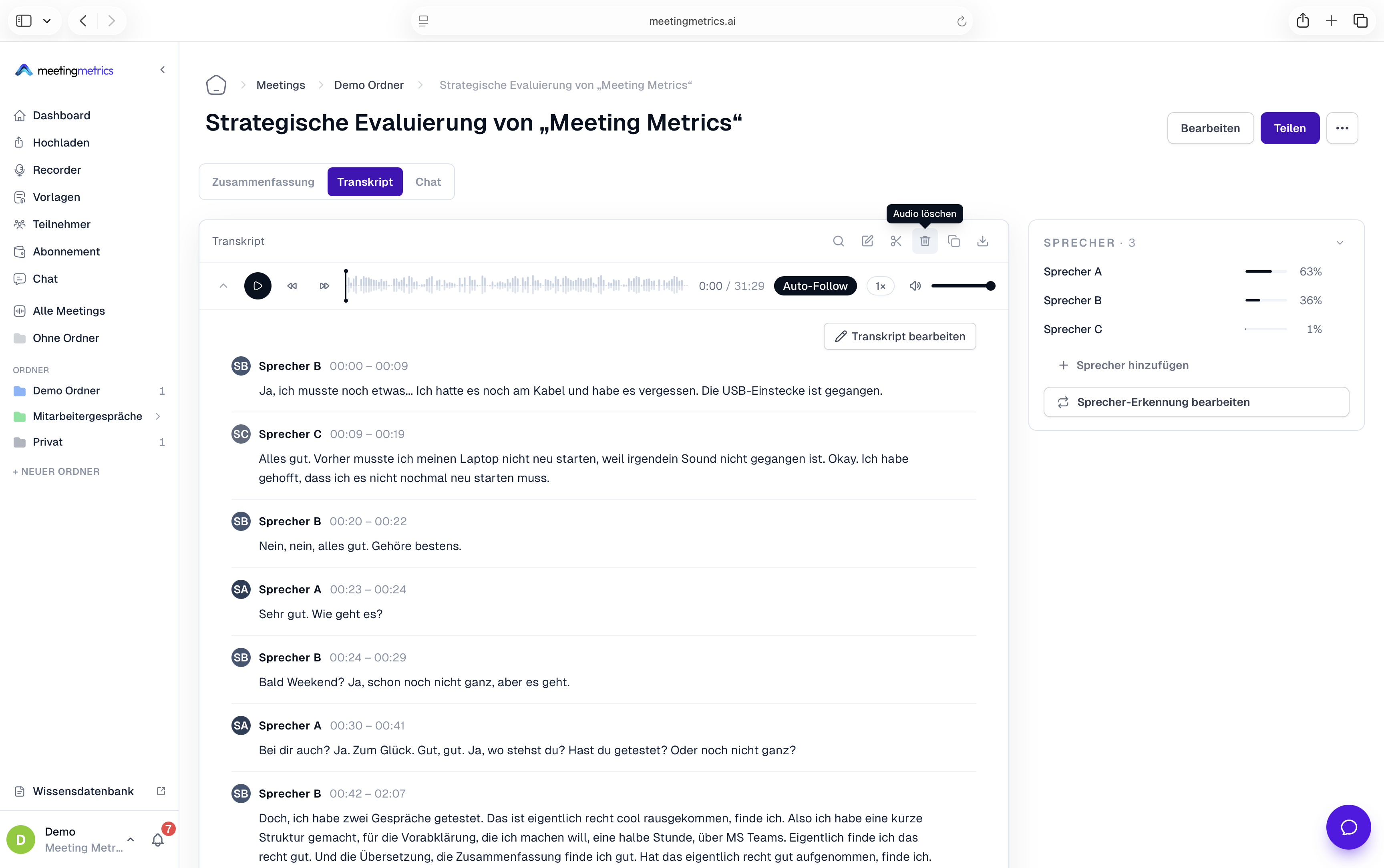
Task: Switch to the Chat tab
Action: 428,182
